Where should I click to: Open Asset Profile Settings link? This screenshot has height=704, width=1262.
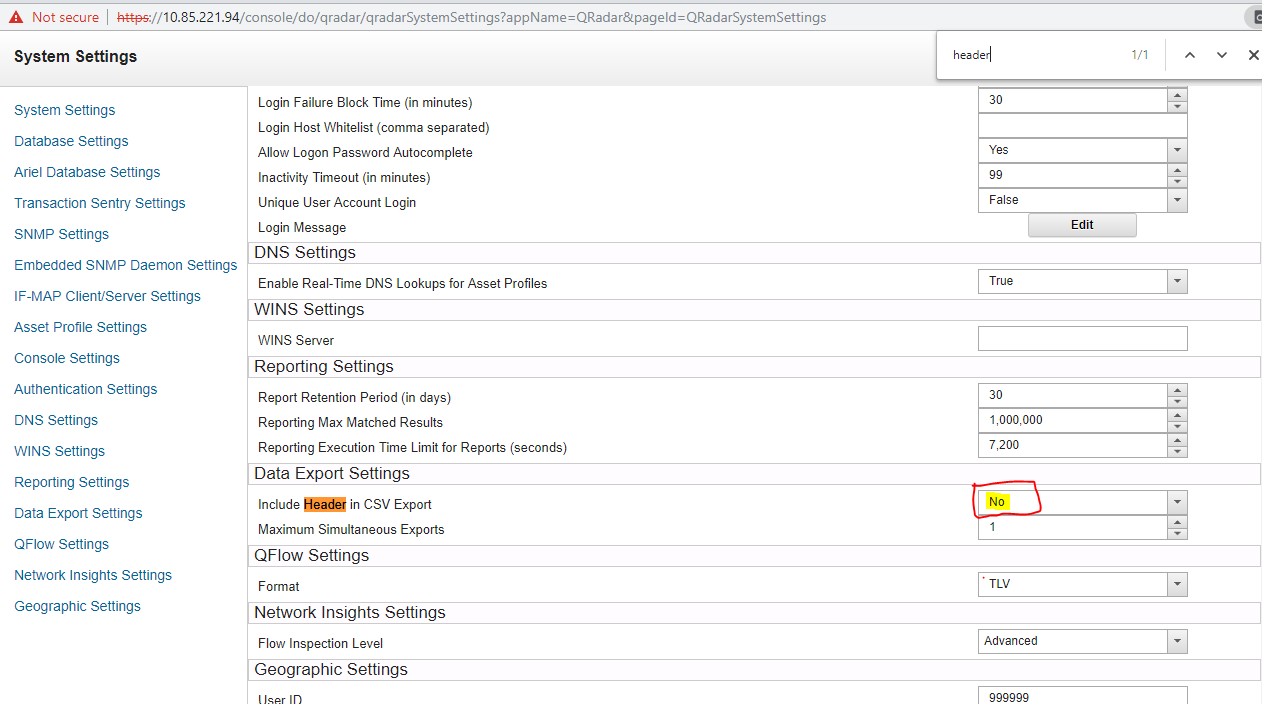tap(80, 327)
